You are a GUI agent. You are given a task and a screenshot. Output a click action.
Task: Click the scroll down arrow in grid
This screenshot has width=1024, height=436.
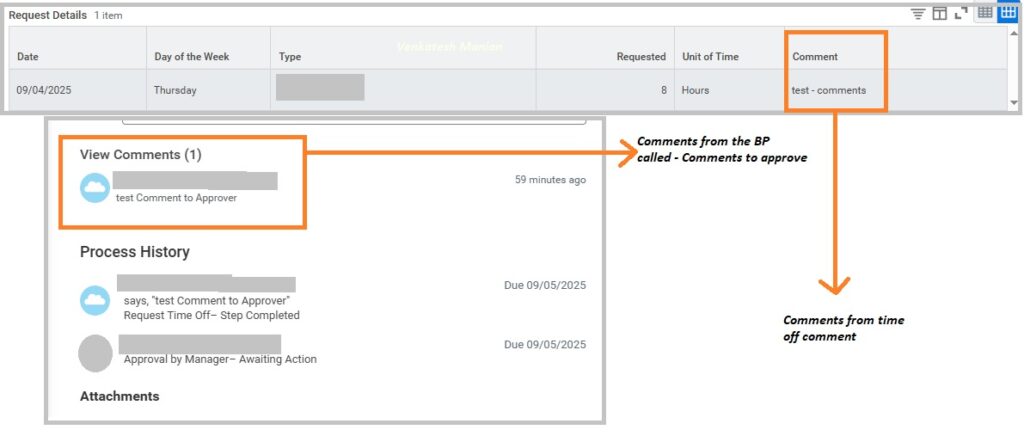[x=1014, y=103]
